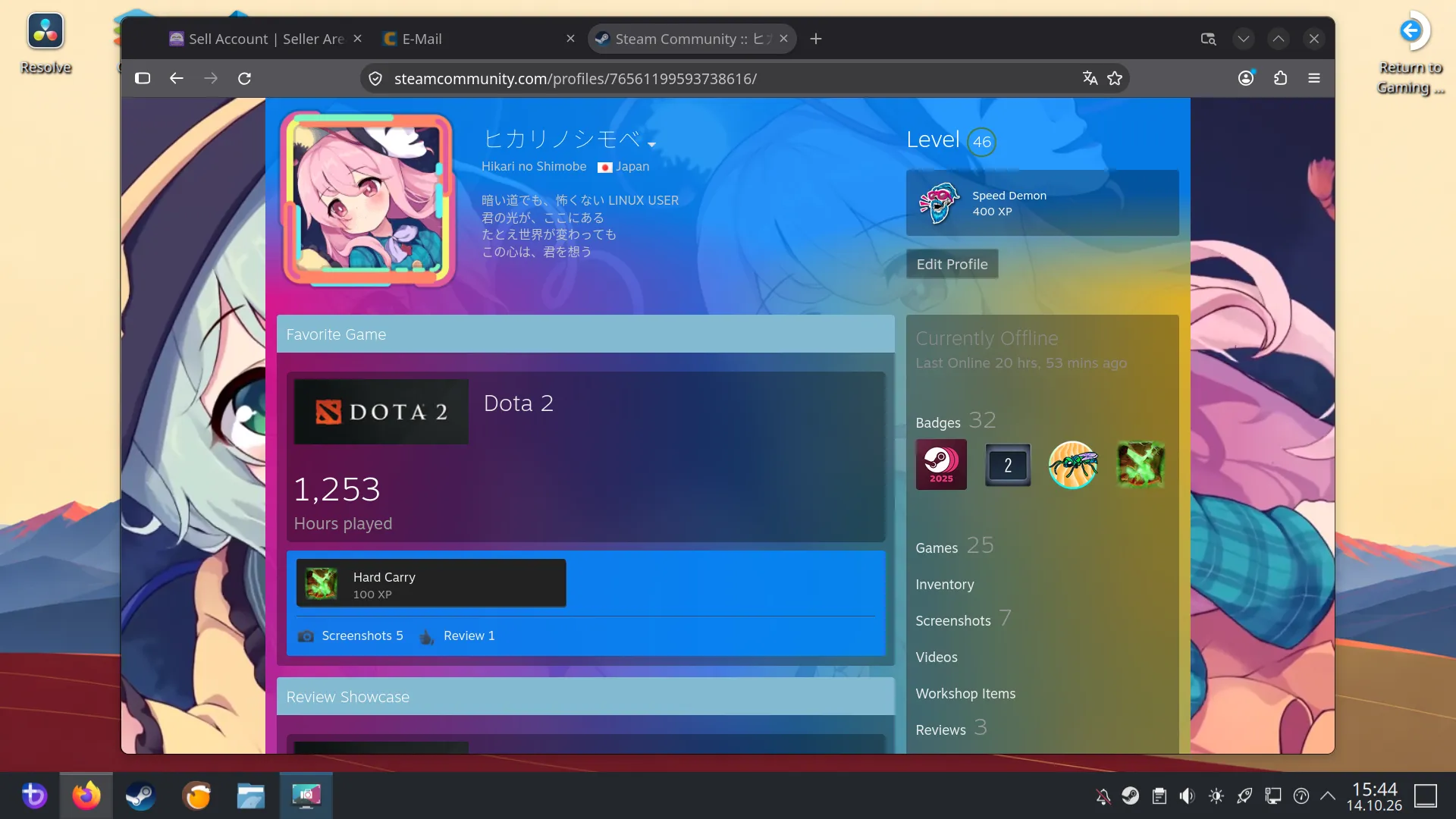Open the browser account icon

(x=1246, y=78)
